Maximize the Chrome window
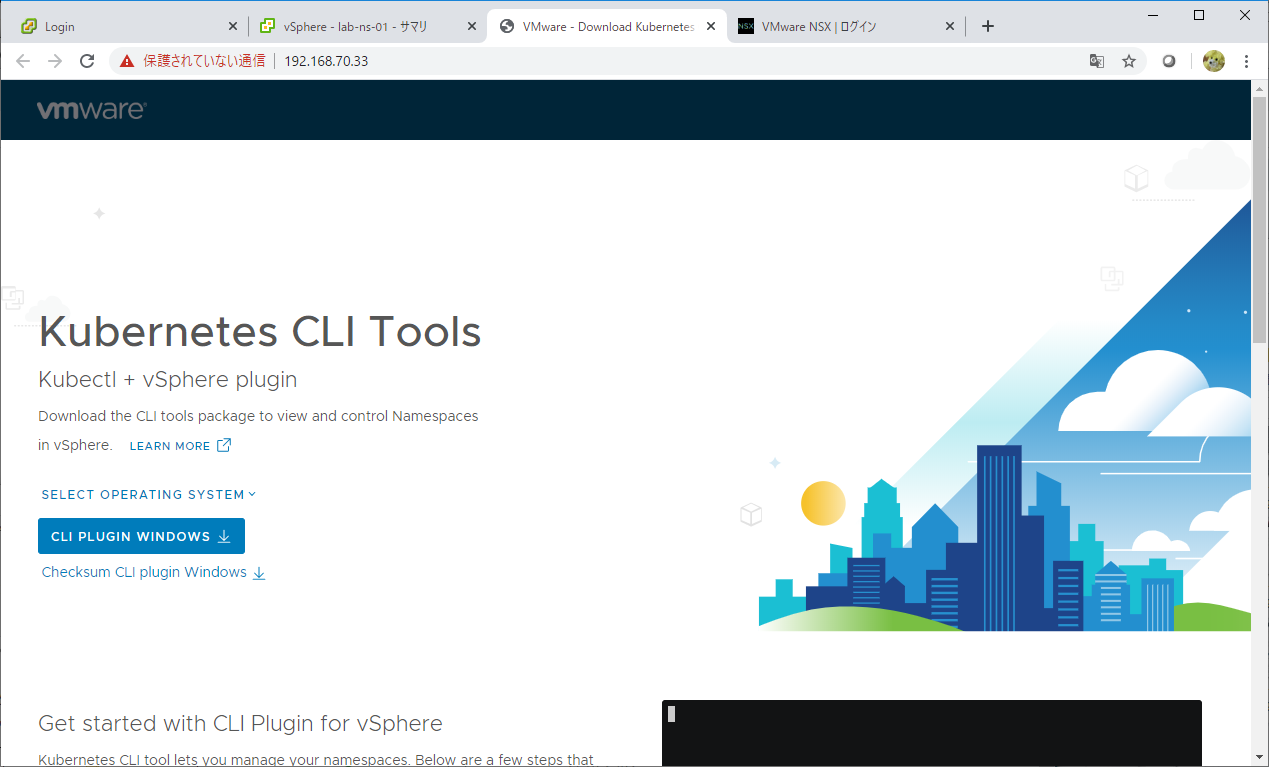 point(1199,15)
